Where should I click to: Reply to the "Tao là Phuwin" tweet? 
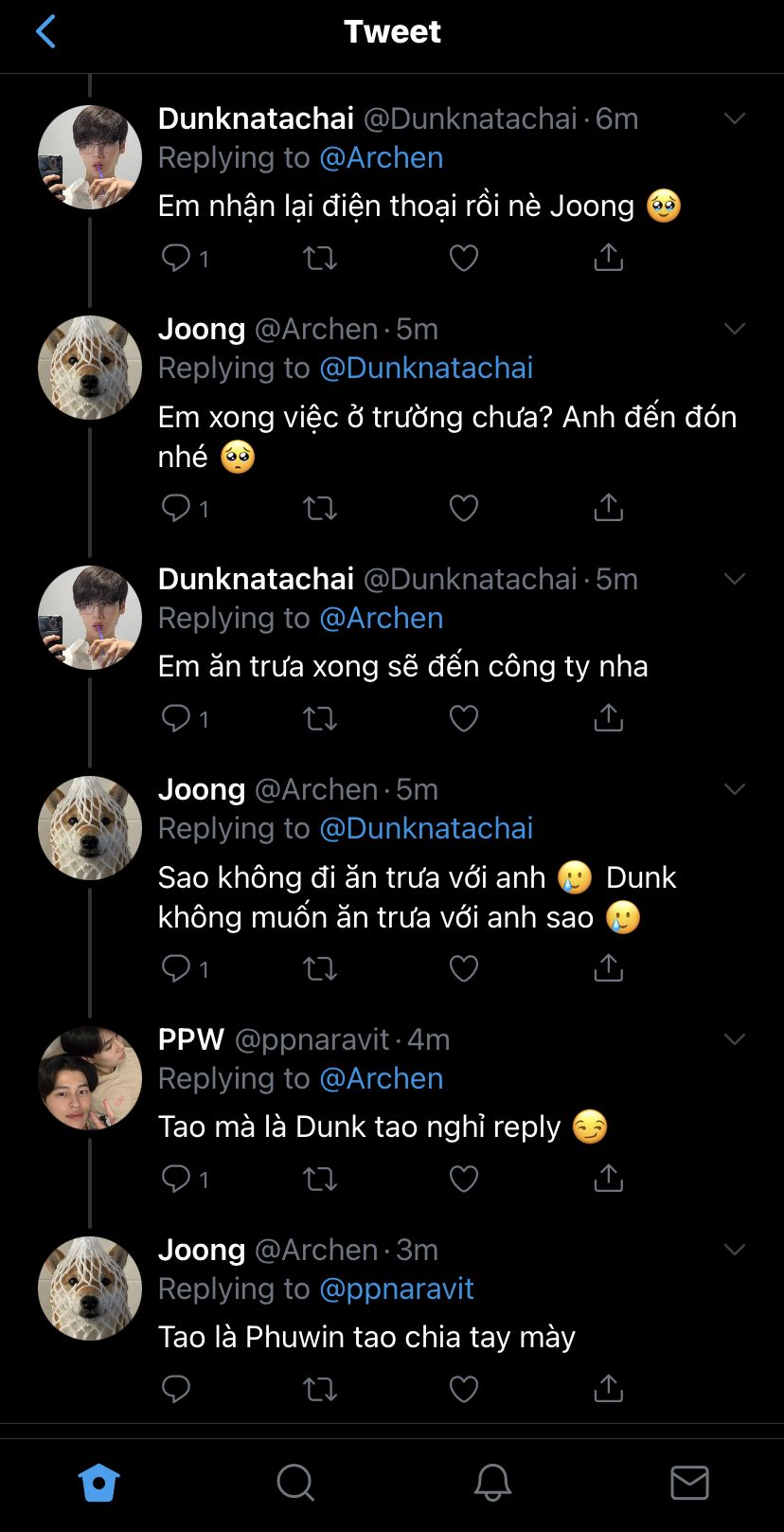click(177, 1389)
